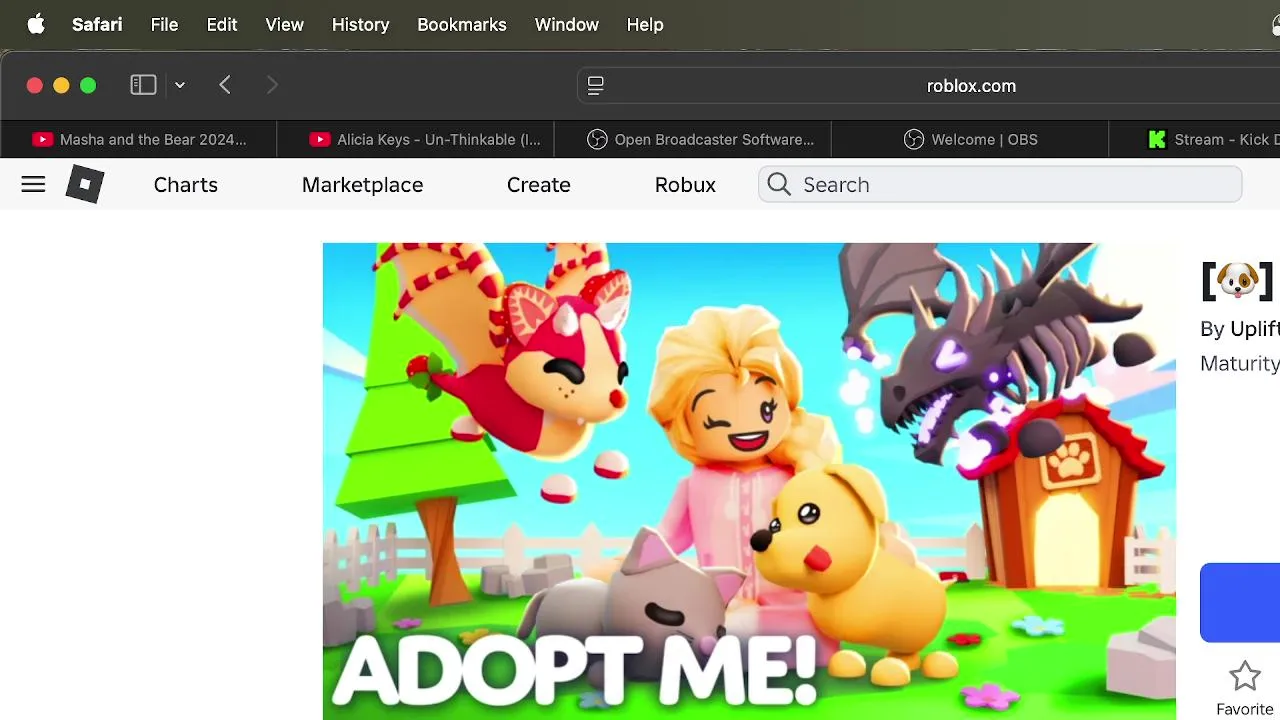Open the Marketplace page
This screenshot has height=720, width=1280.
tap(362, 185)
